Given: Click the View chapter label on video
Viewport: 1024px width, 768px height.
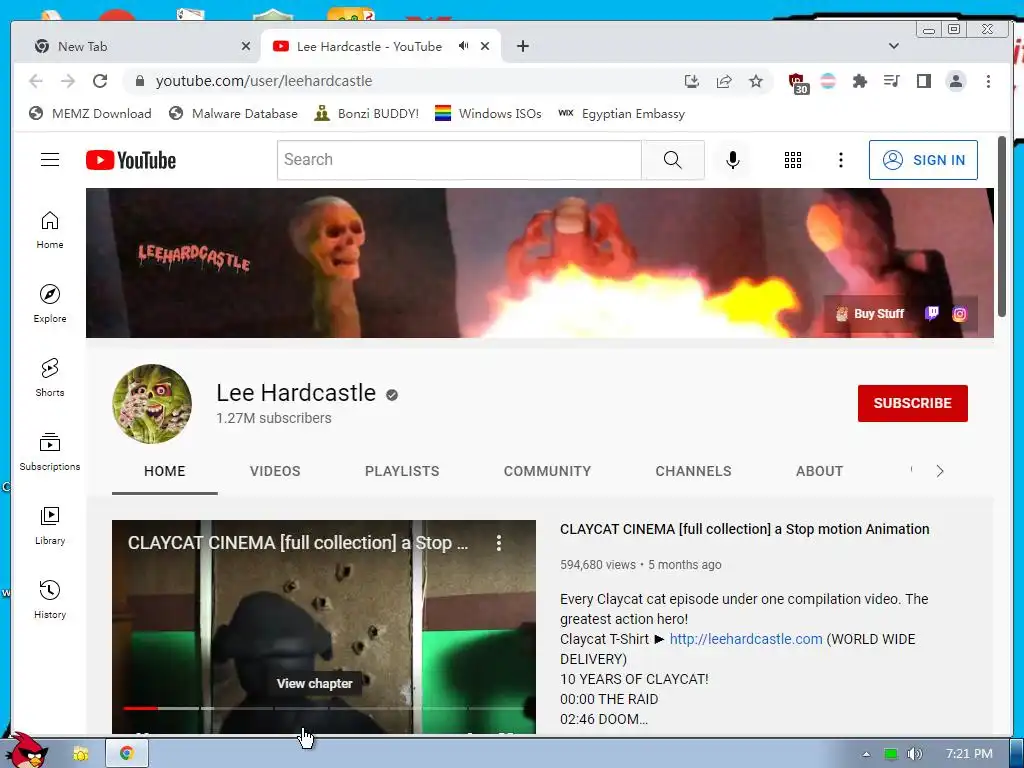Looking at the screenshot, I should click(x=314, y=683).
